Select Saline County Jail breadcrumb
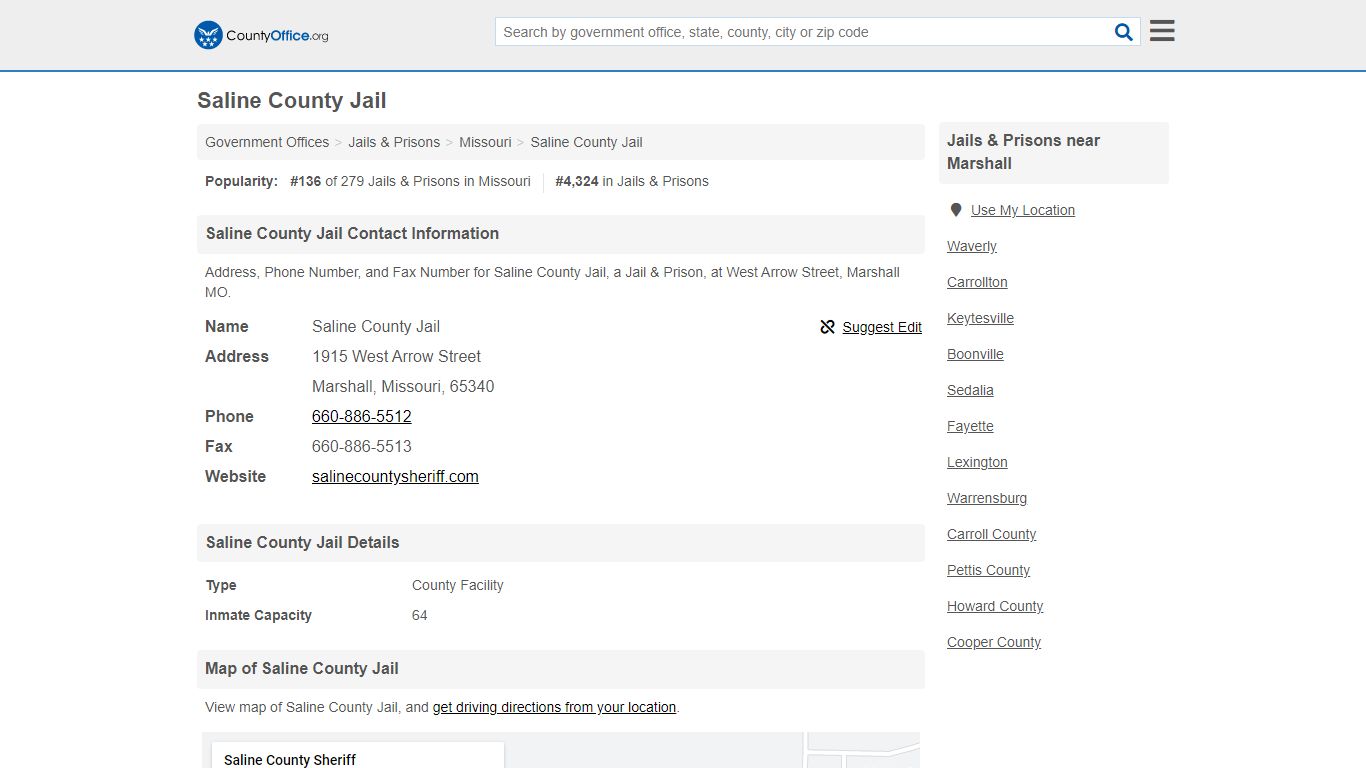This screenshot has height=768, width=1366. click(586, 142)
